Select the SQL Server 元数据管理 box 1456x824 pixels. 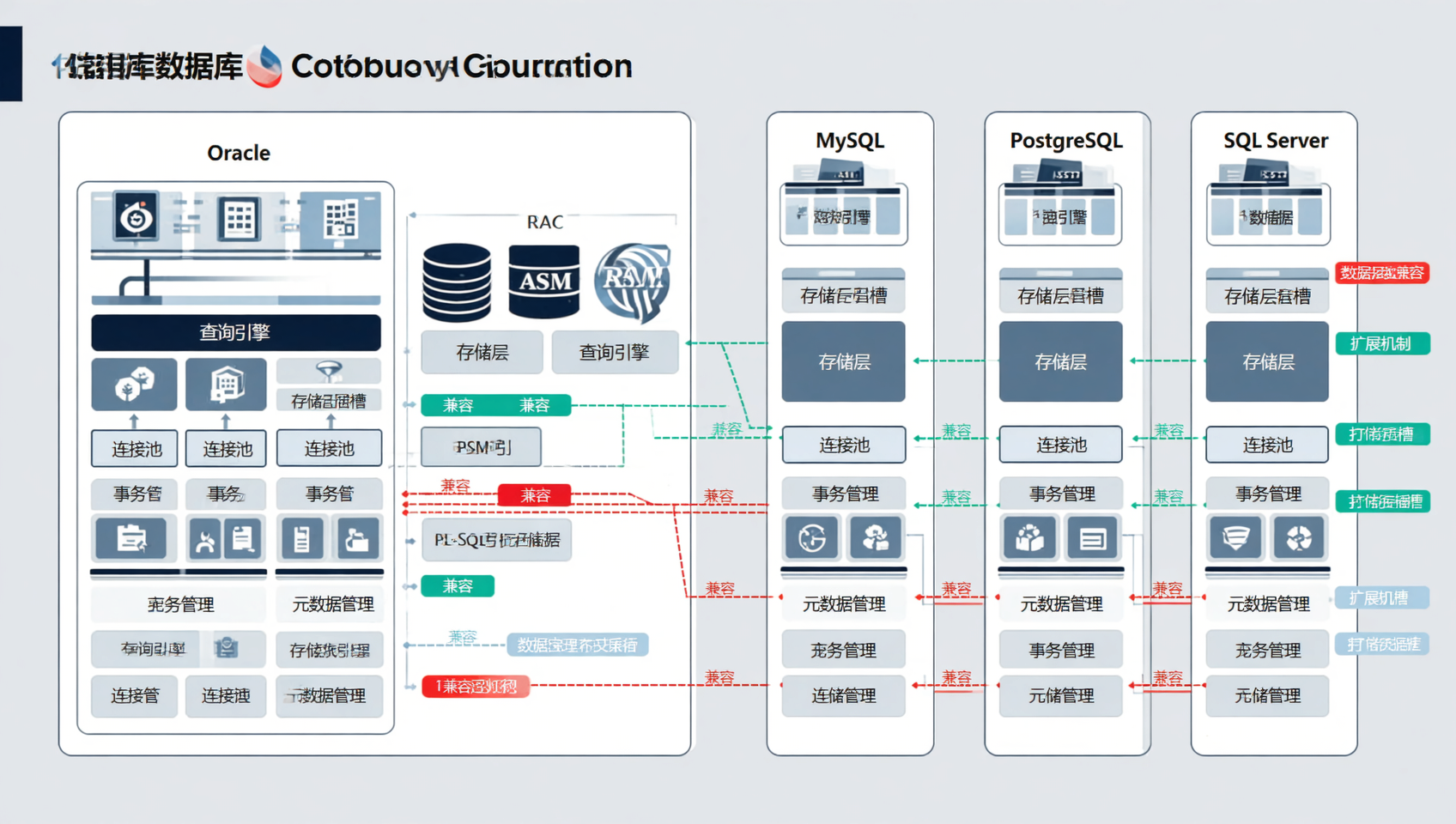pyautogui.click(x=1267, y=603)
